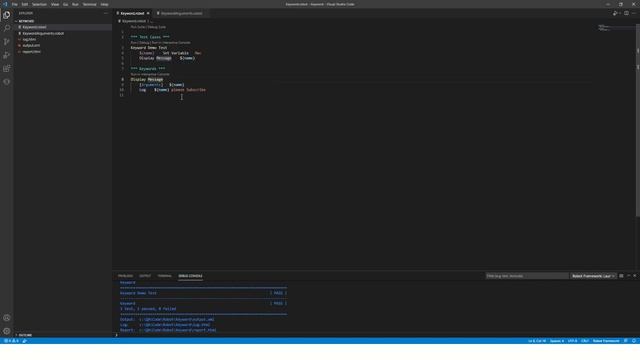The image size is (640, 360).
Task: Click the VS Code logo in title bar
Action: pyautogui.click(x=5, y=4)
